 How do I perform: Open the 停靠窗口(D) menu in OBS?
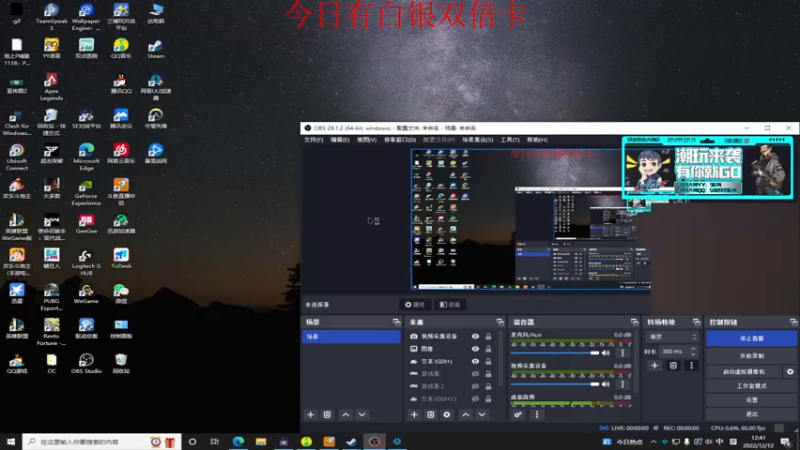coord(399,140)
